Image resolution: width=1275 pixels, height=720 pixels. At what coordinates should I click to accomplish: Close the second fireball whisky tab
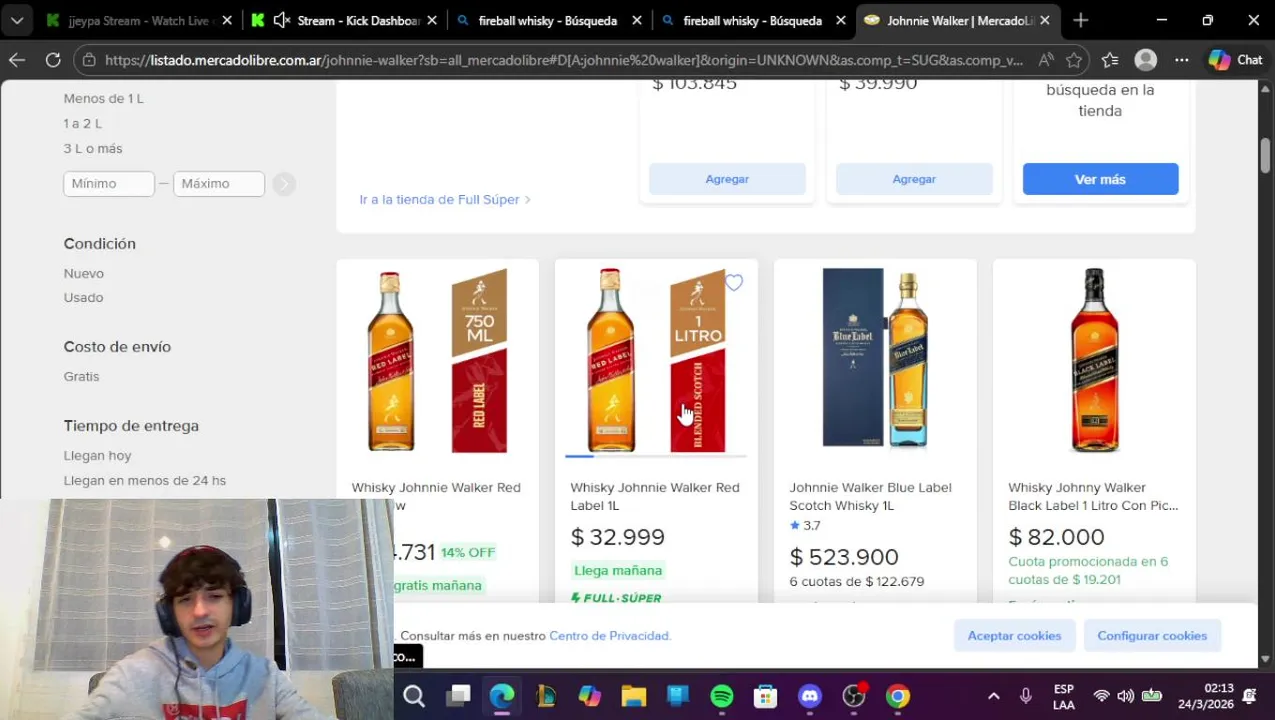coord(841,20)
